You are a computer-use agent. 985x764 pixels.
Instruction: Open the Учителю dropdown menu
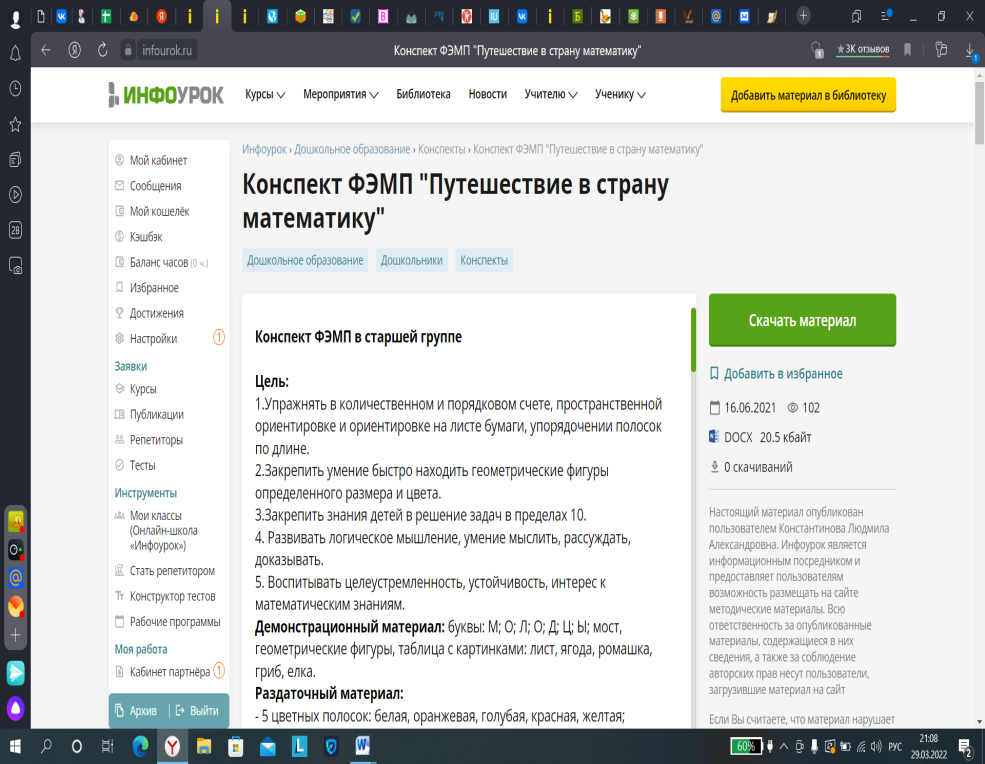(550, 95)
